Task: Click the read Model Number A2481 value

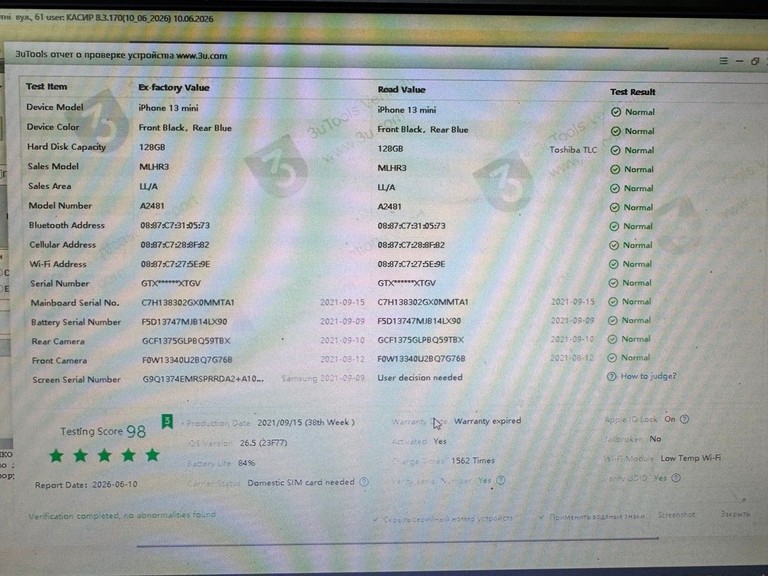Action: 389,207
